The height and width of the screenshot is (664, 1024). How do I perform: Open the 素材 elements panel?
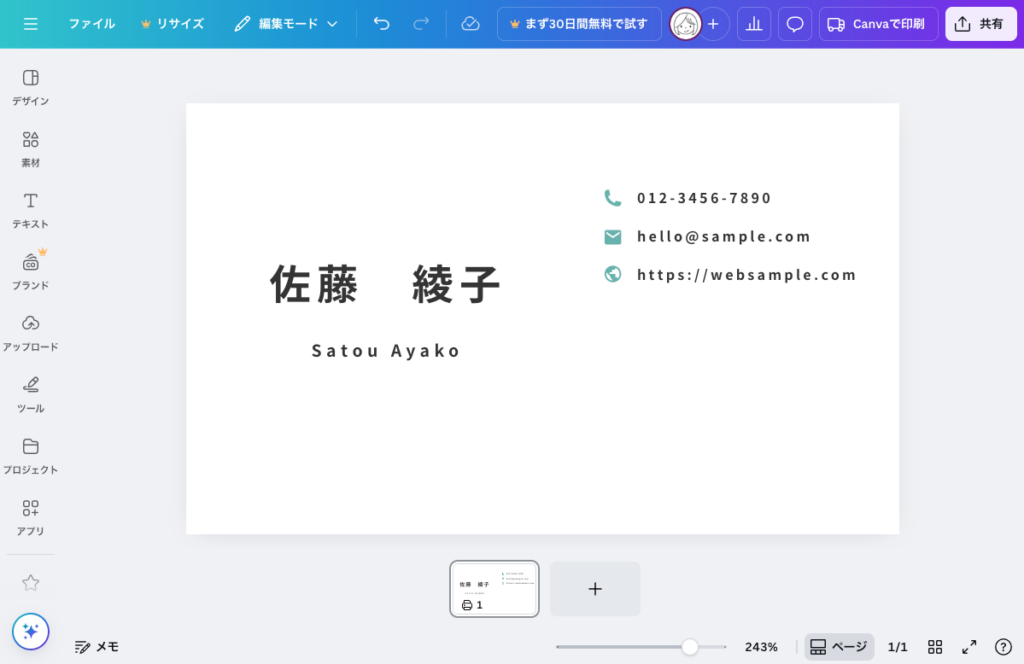pyautogui.click(x=30, y=148)
